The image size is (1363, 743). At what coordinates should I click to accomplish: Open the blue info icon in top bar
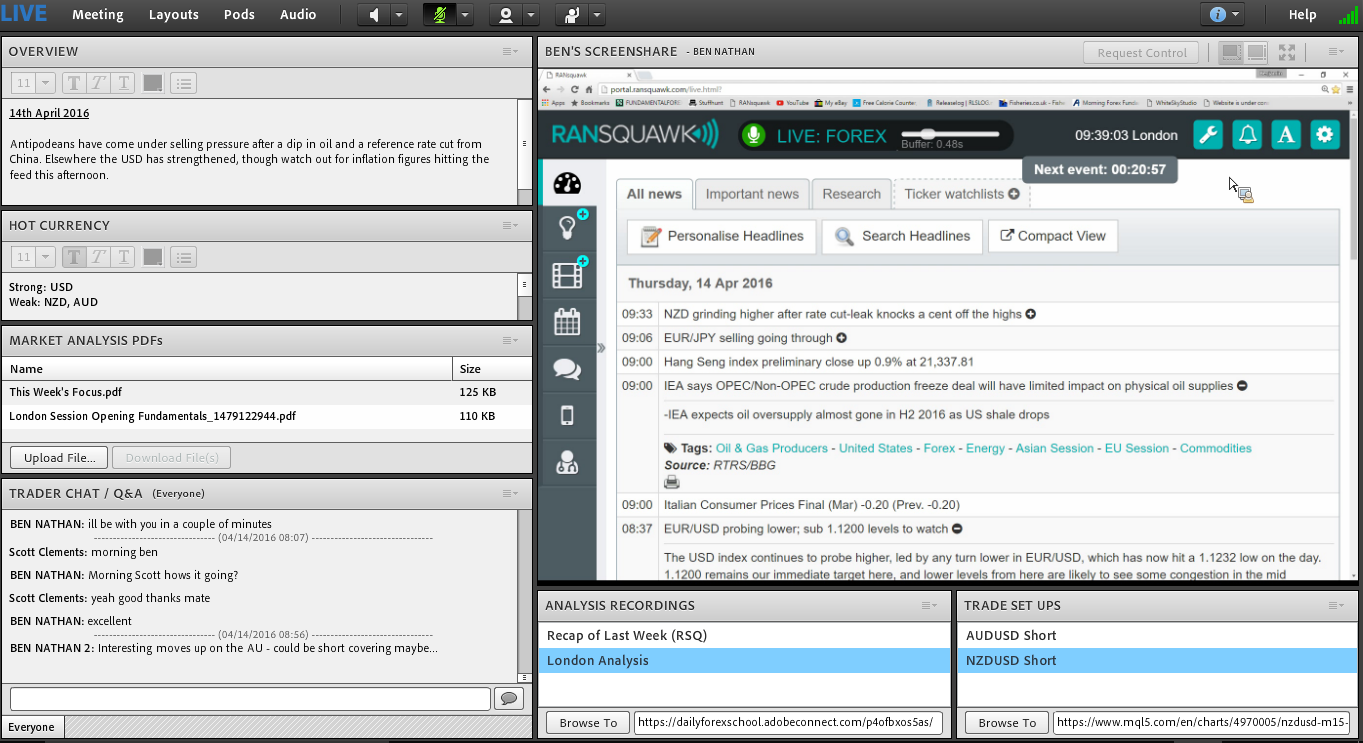click(1217, 15)
